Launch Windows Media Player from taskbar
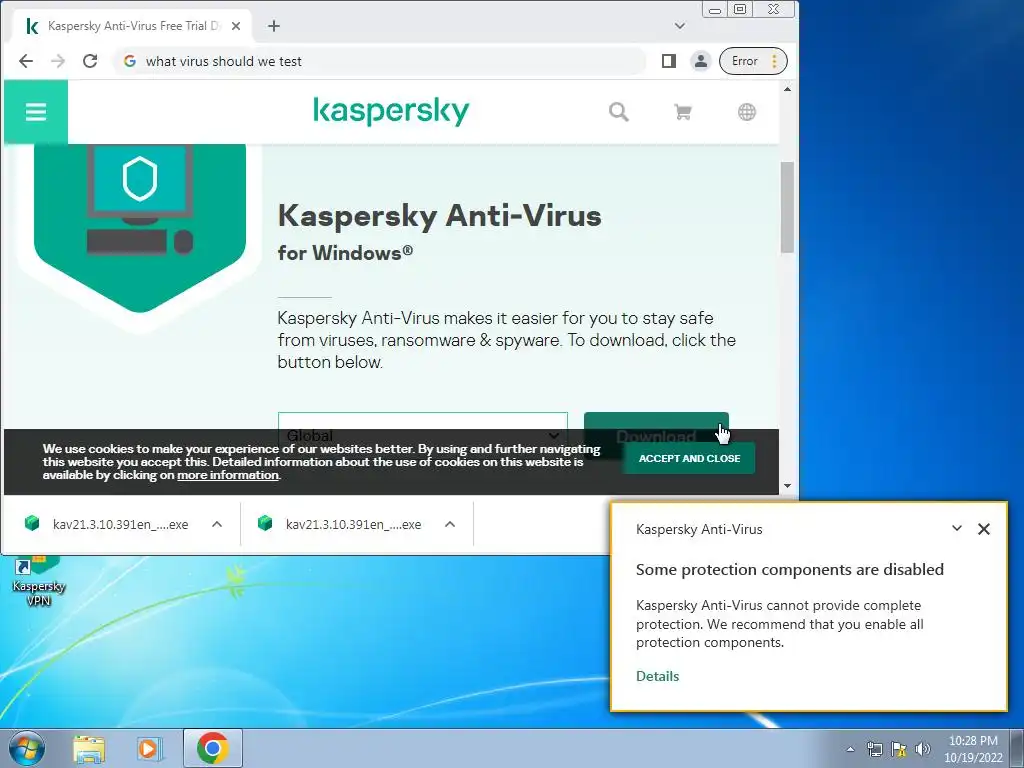The height and width of the screenshot is (768, 1024). click(149, 748)
